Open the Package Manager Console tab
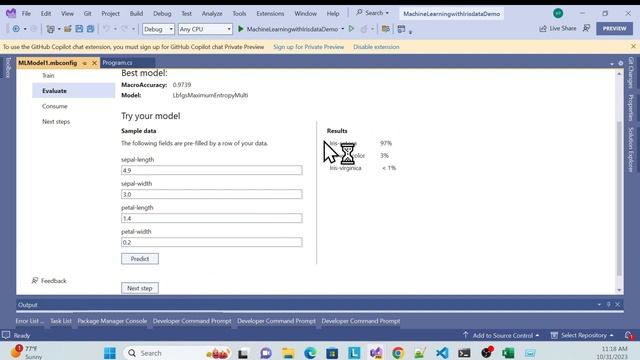This screenshot has width=640, height=360. tap(112, 321)
